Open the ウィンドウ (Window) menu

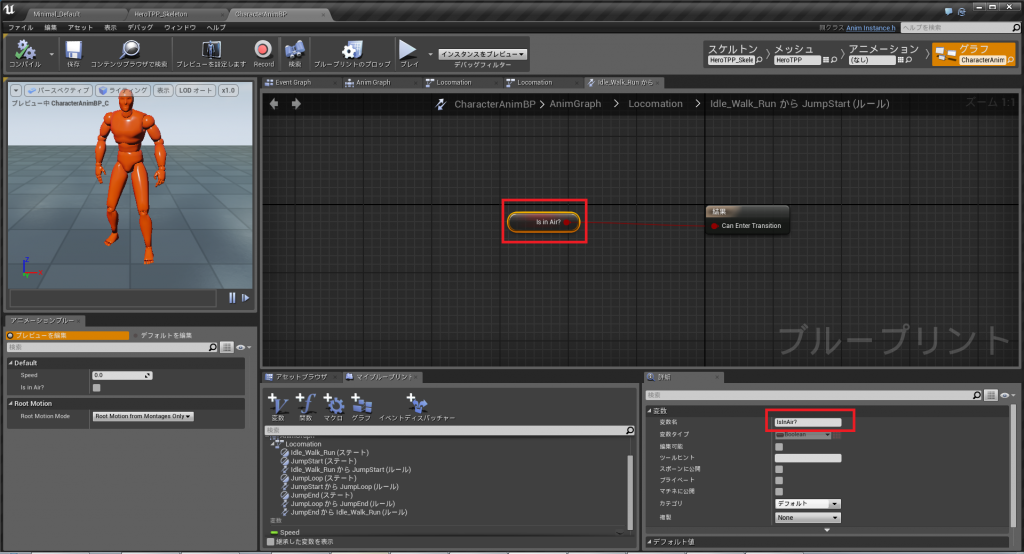click(x=180, y=28)
